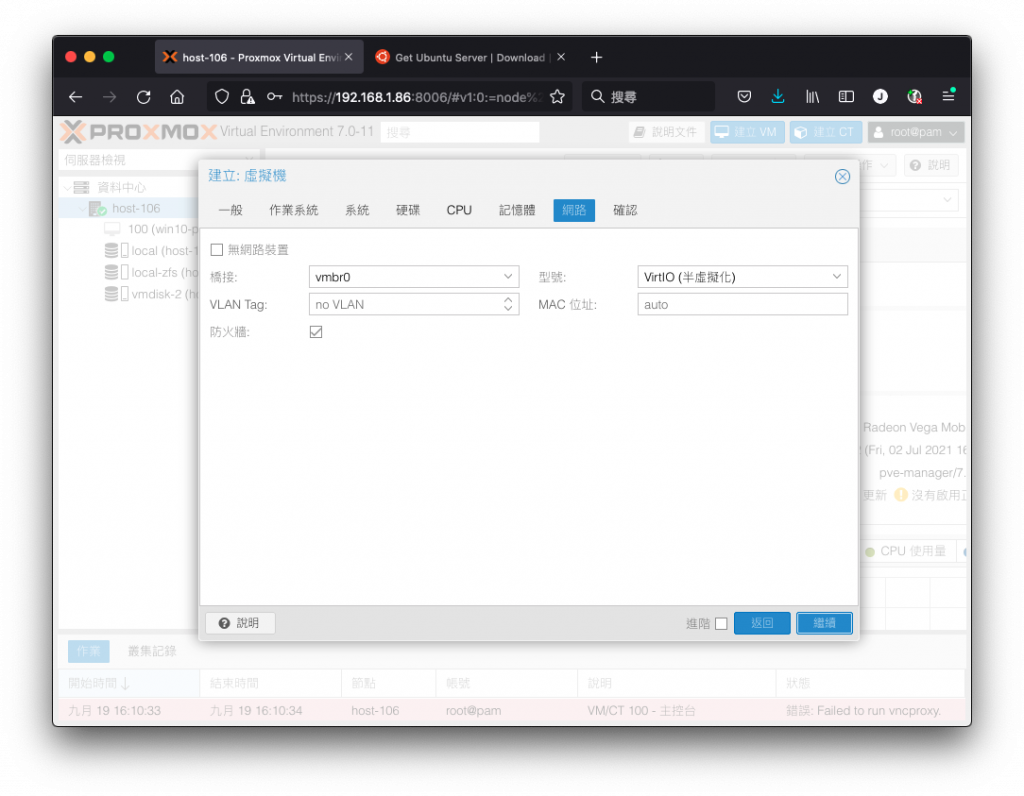Close the Create VM dialog

(842, 177)
